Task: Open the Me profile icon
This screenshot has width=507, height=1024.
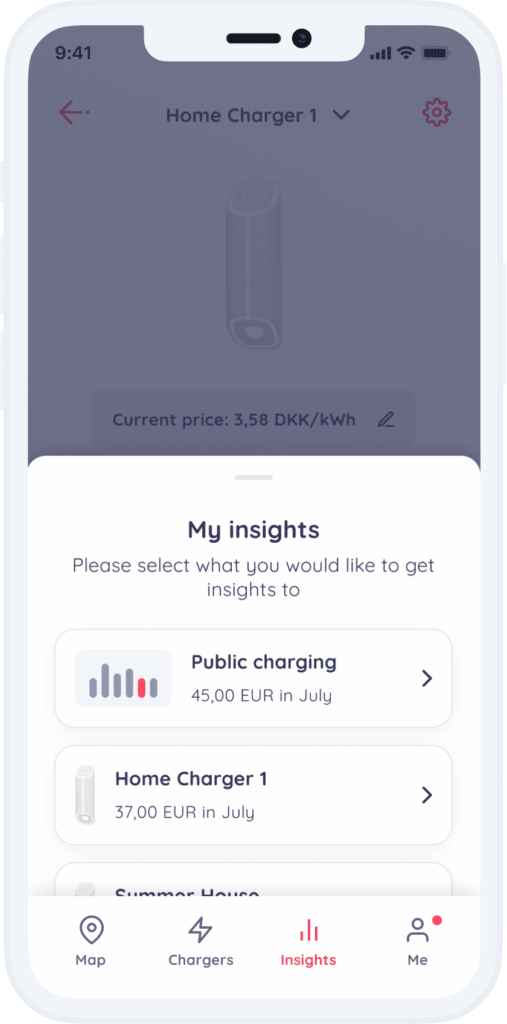Action: [x=417, y=930]
